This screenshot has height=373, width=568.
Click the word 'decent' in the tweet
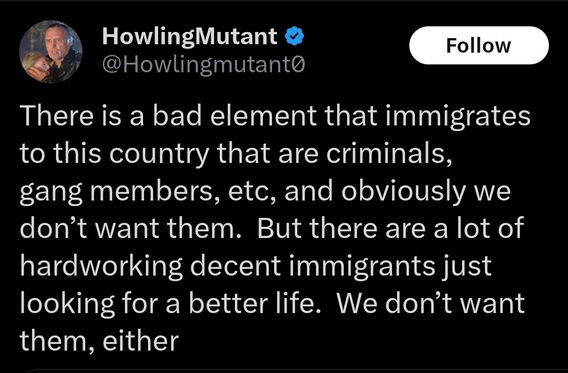235,266
